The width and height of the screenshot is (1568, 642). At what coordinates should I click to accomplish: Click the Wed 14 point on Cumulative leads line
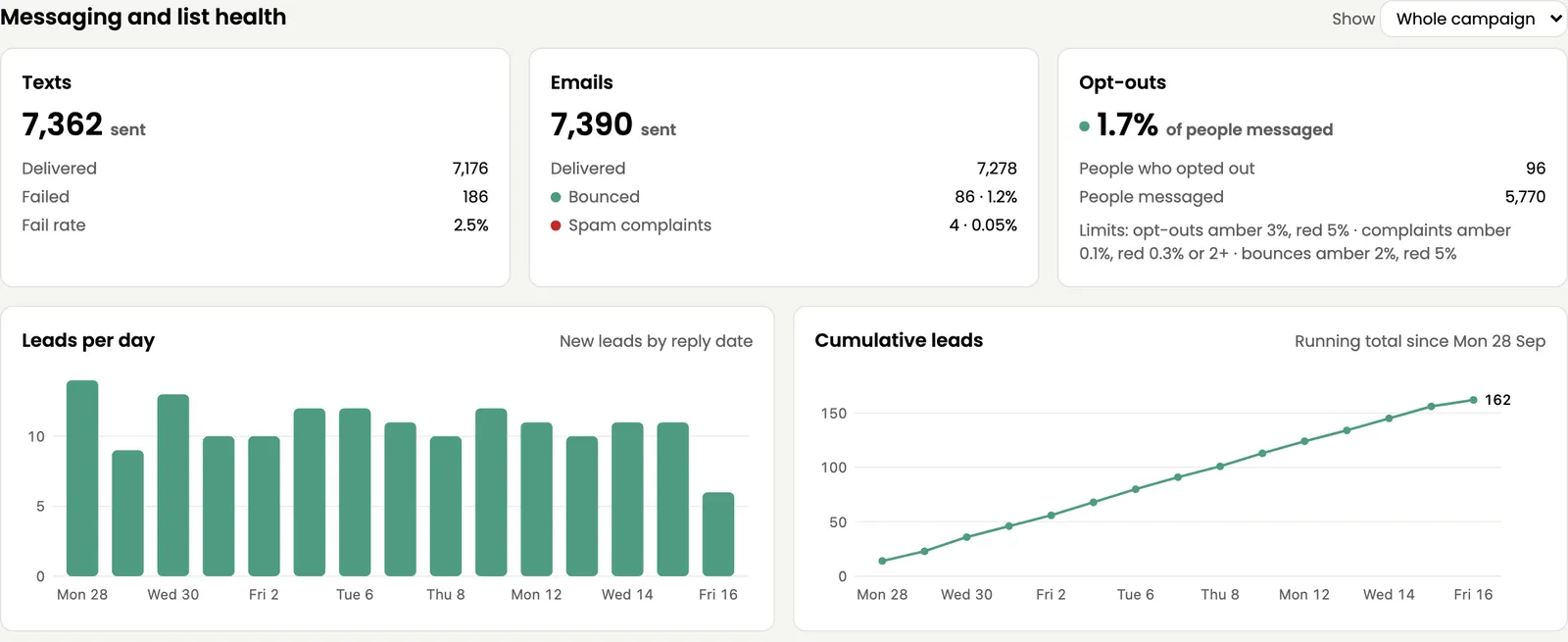[x=1389, y=419]
